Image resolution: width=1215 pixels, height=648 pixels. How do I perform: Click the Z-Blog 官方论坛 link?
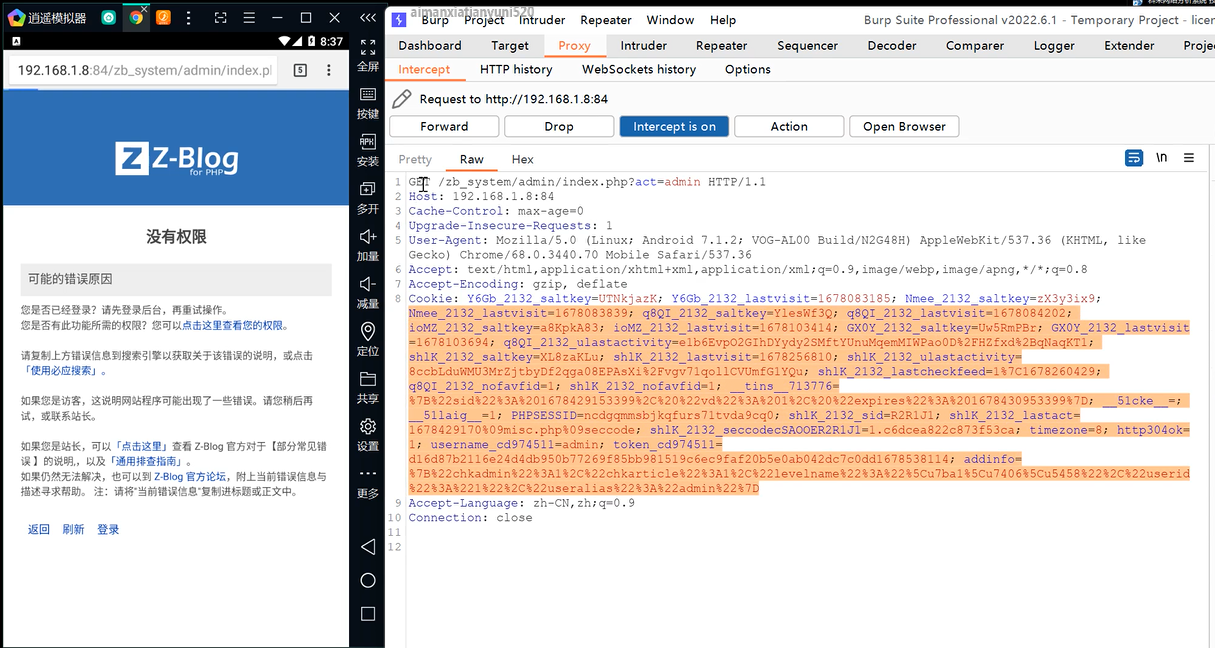tap(190, 476)
